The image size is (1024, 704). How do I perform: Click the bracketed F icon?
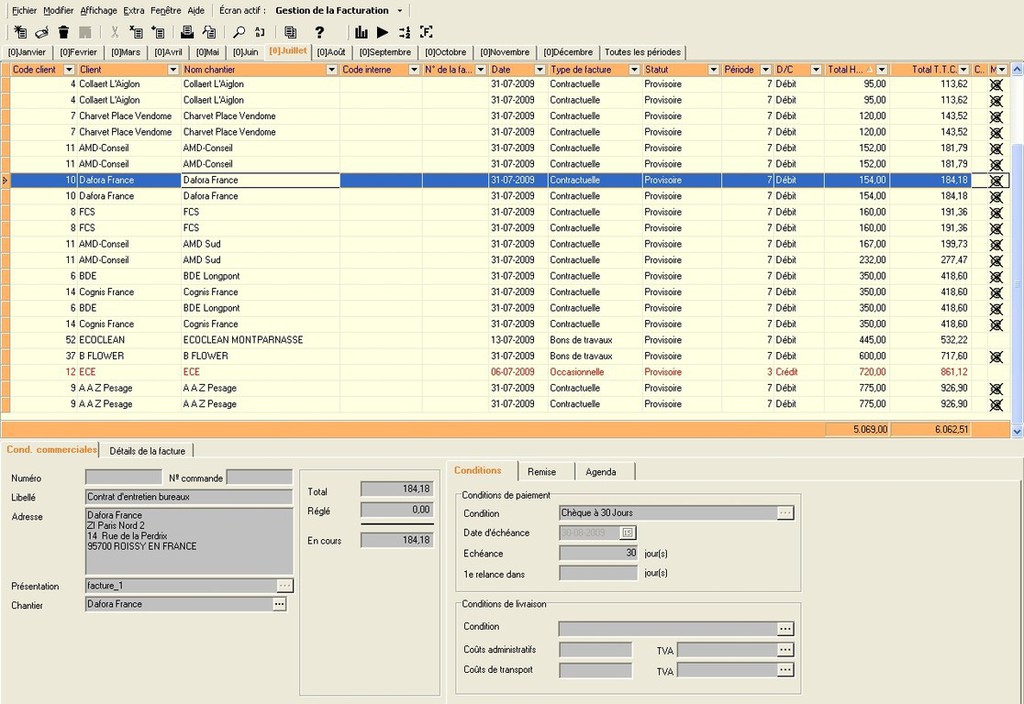426,32
